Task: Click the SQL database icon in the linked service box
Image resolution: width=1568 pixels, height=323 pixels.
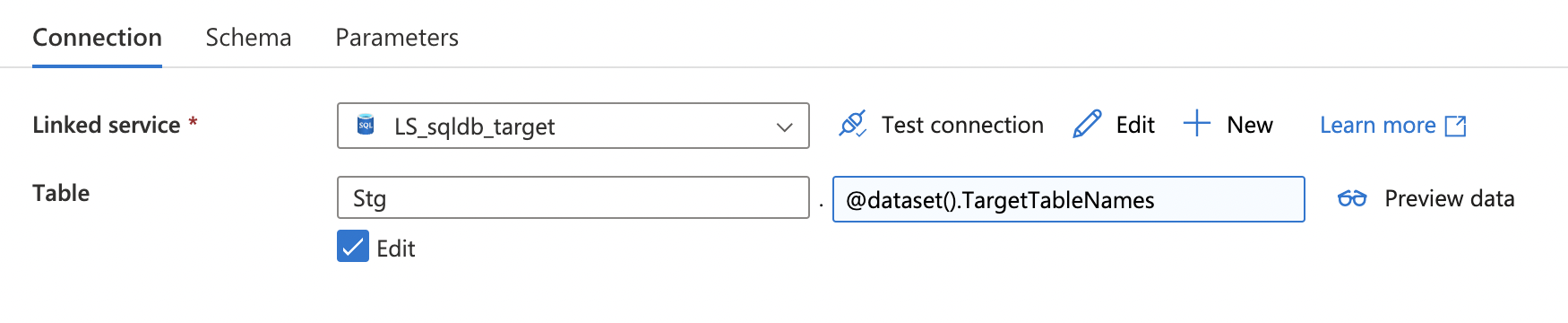Action: point(366,125)
